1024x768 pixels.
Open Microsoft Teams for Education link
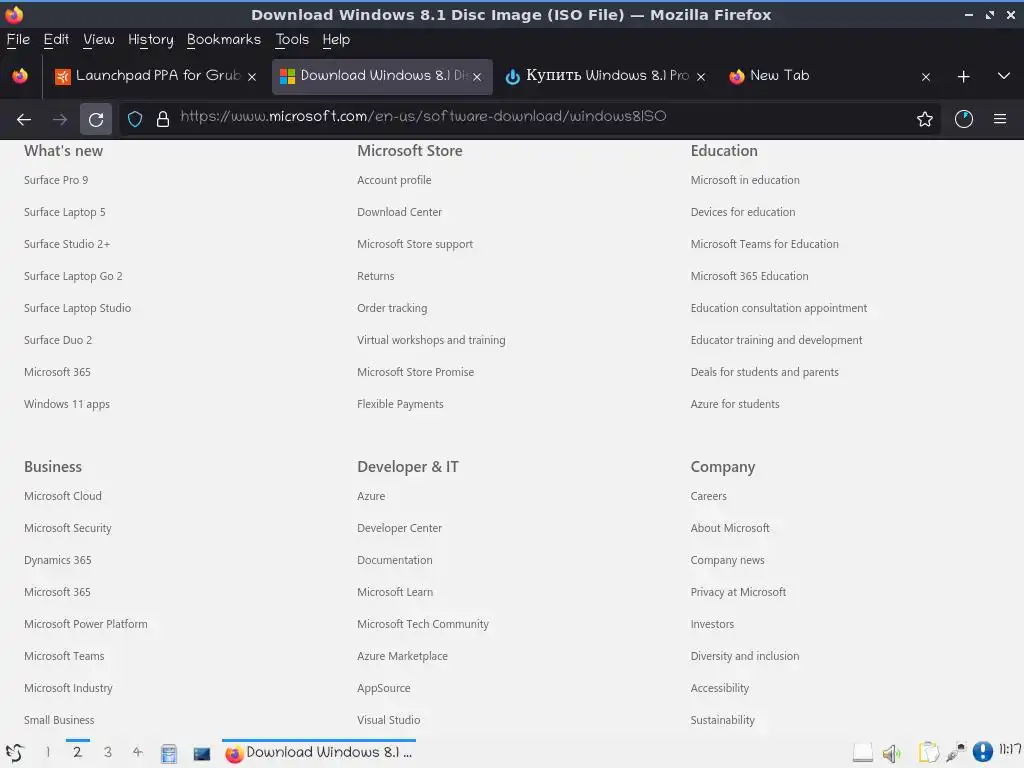765,244
